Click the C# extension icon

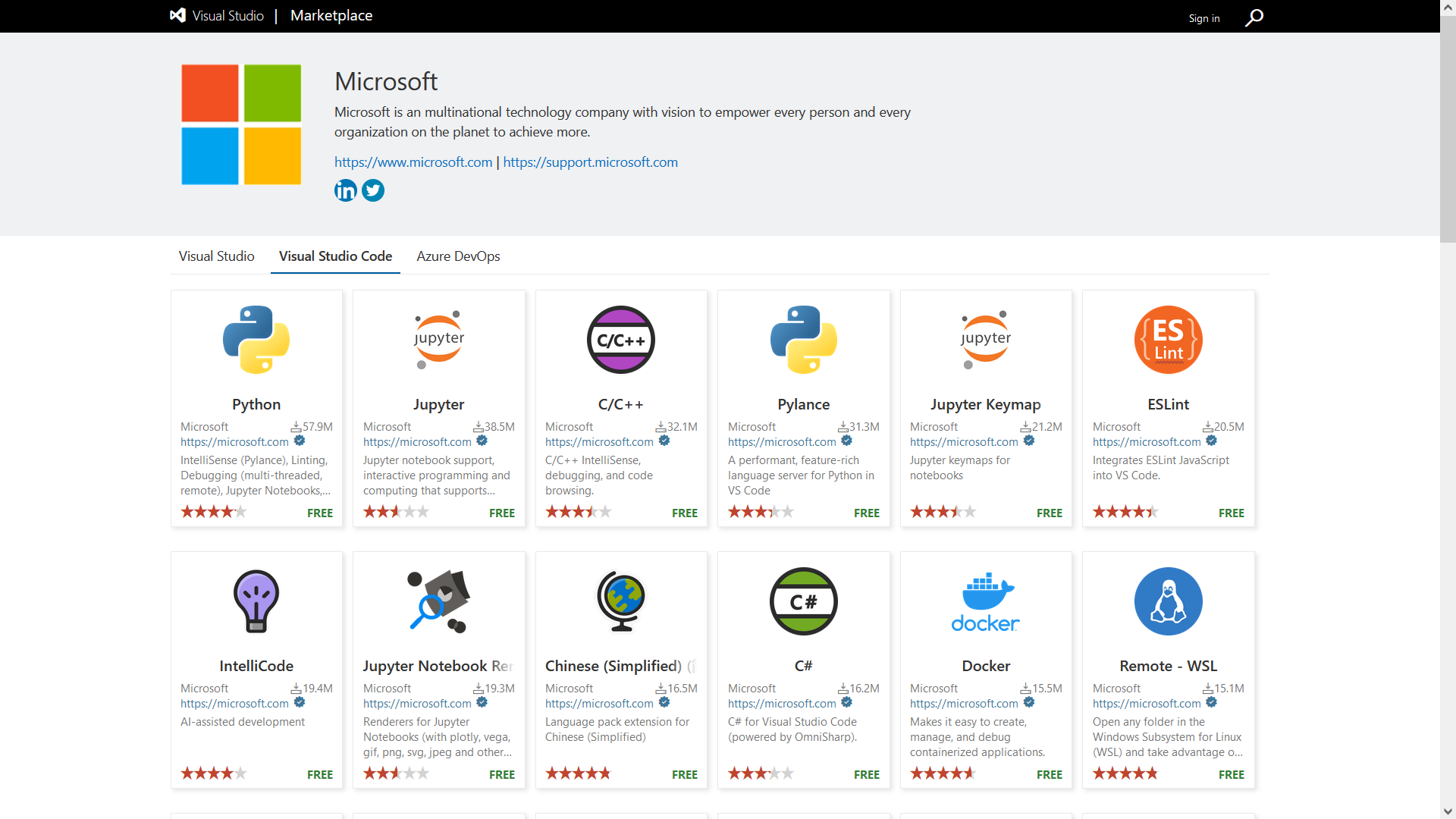tap(803, 601)
